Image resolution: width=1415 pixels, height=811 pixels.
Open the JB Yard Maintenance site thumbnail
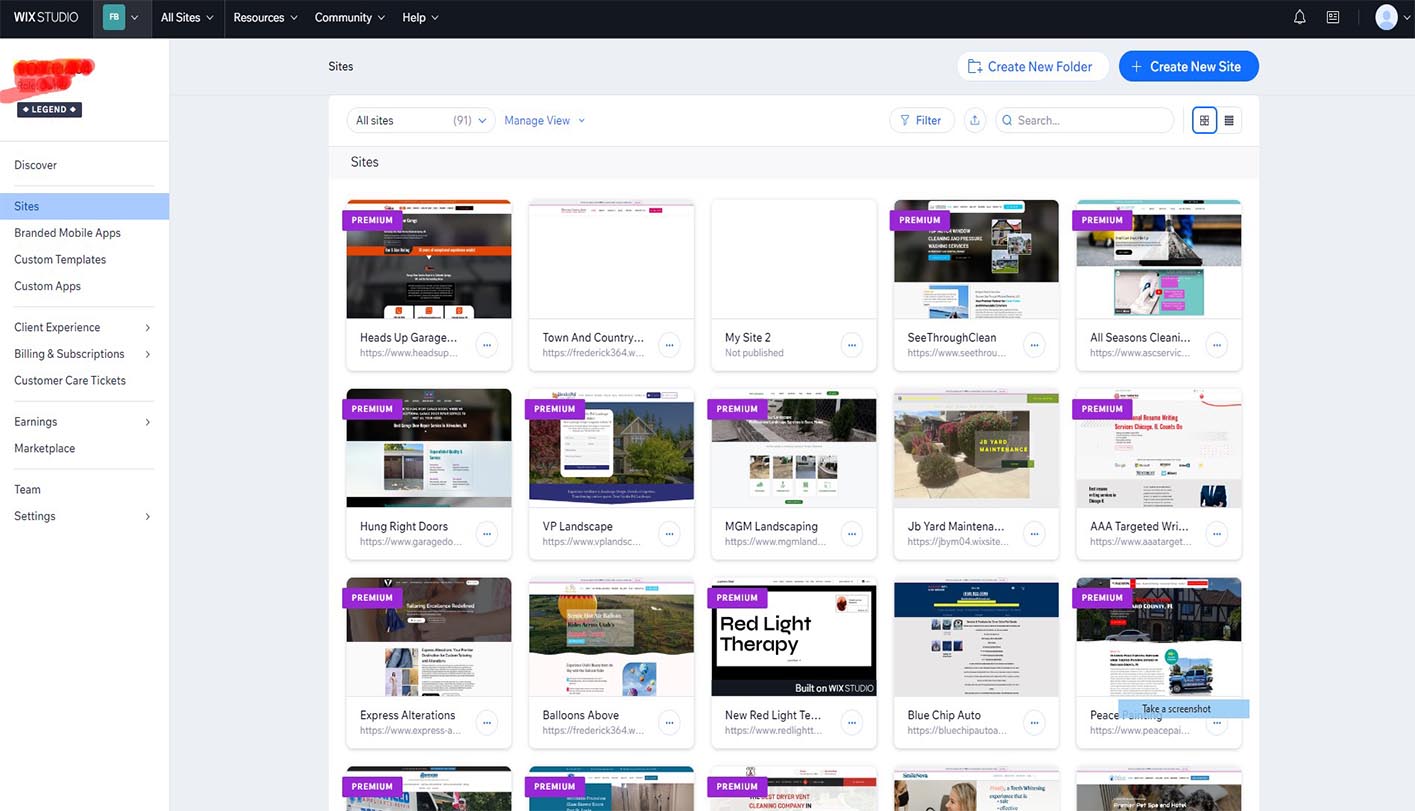tap(976, 448)
